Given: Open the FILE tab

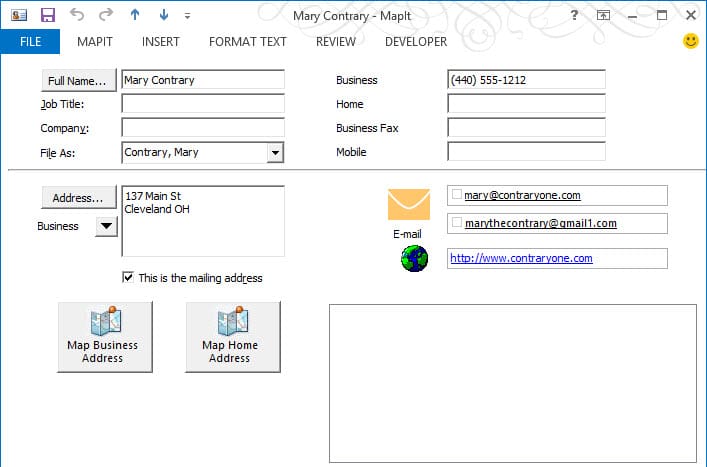Looking at the screenshot, I should pos(30,41).
